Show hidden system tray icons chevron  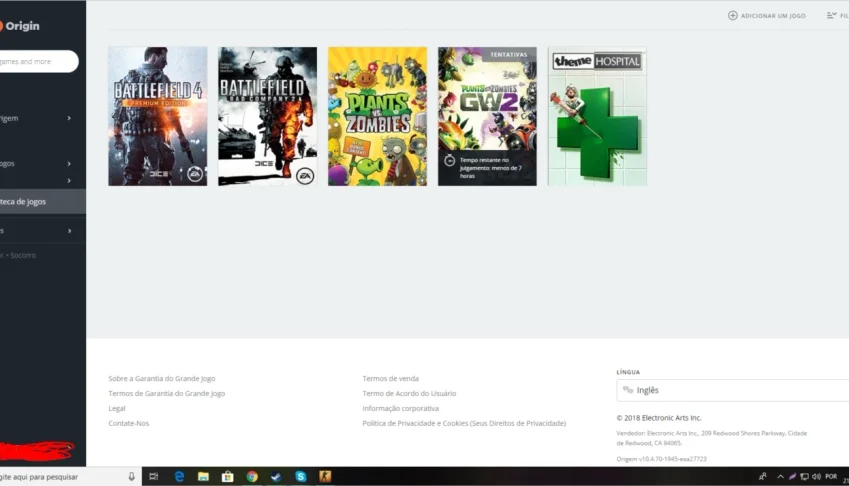pos(780,477)
